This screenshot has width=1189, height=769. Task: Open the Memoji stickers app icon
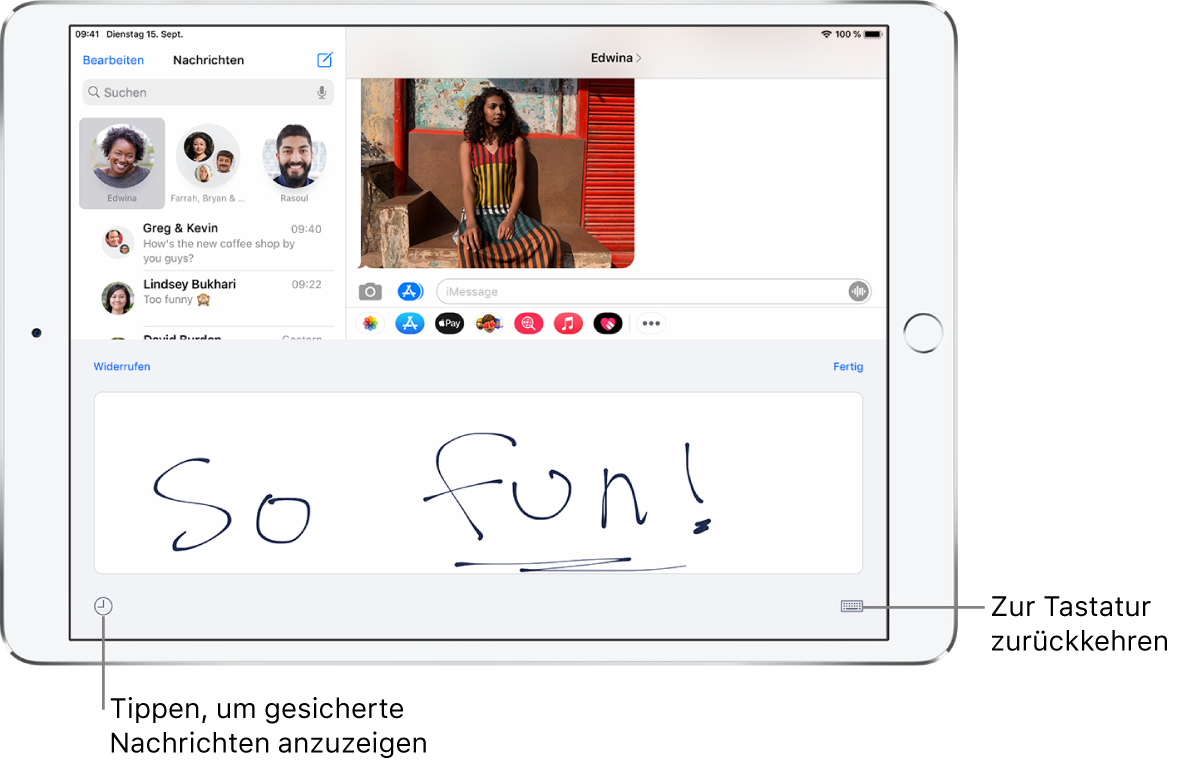[x=489, y=324]
